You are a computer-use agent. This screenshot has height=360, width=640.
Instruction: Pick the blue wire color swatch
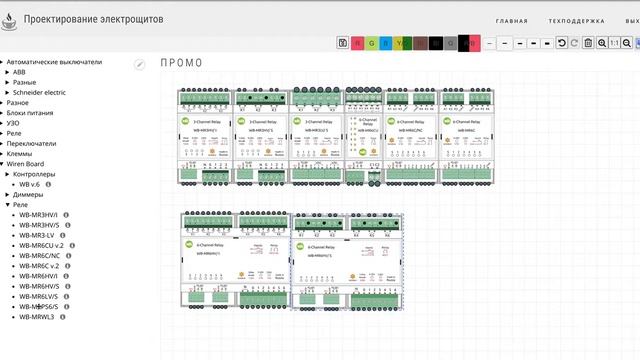[x=386, y=43]
